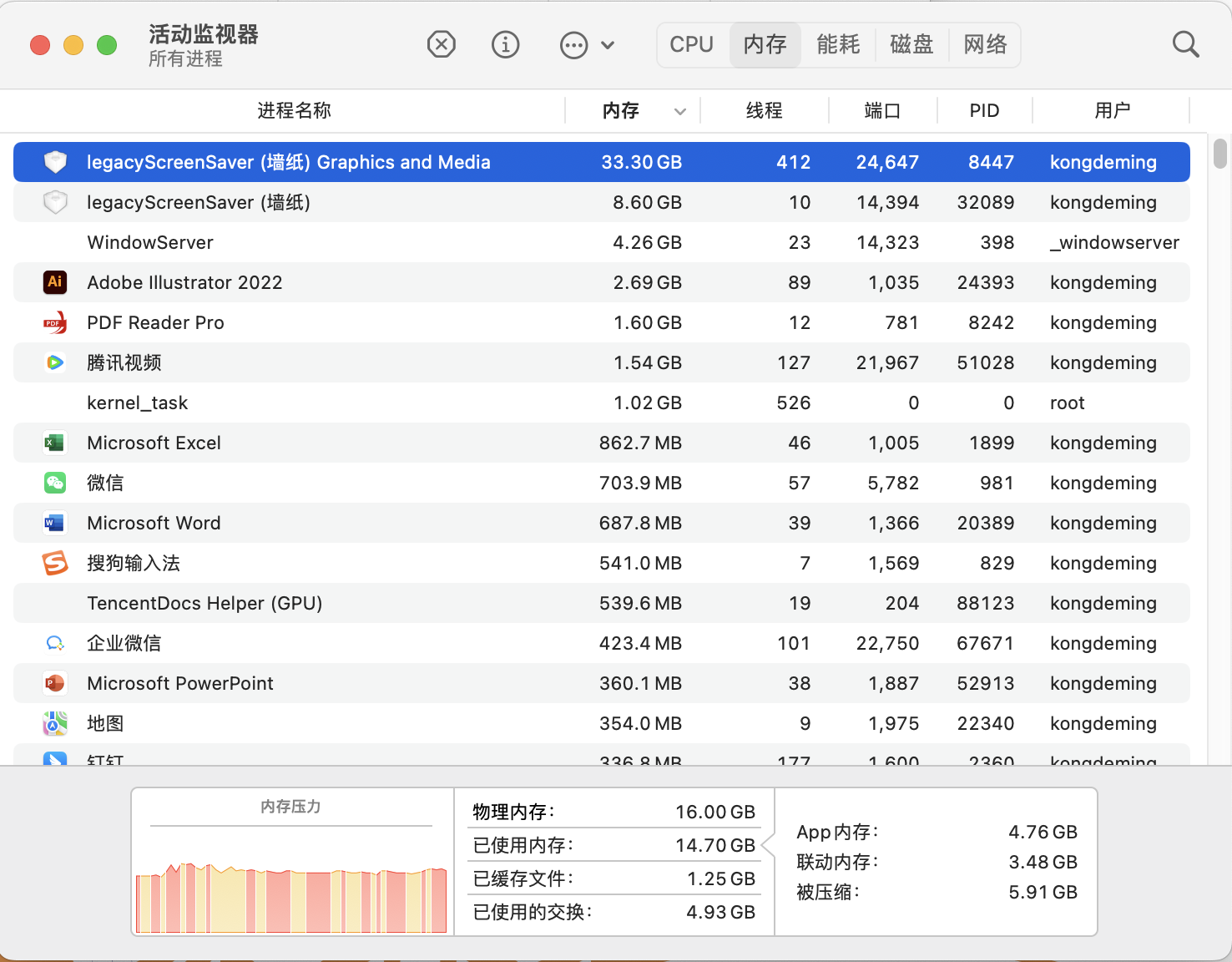Image resolution: width=1232 pixels, height=962 pixels.
Task: Click the 搜狗输入法 orange icon
Action: point(55,563)
